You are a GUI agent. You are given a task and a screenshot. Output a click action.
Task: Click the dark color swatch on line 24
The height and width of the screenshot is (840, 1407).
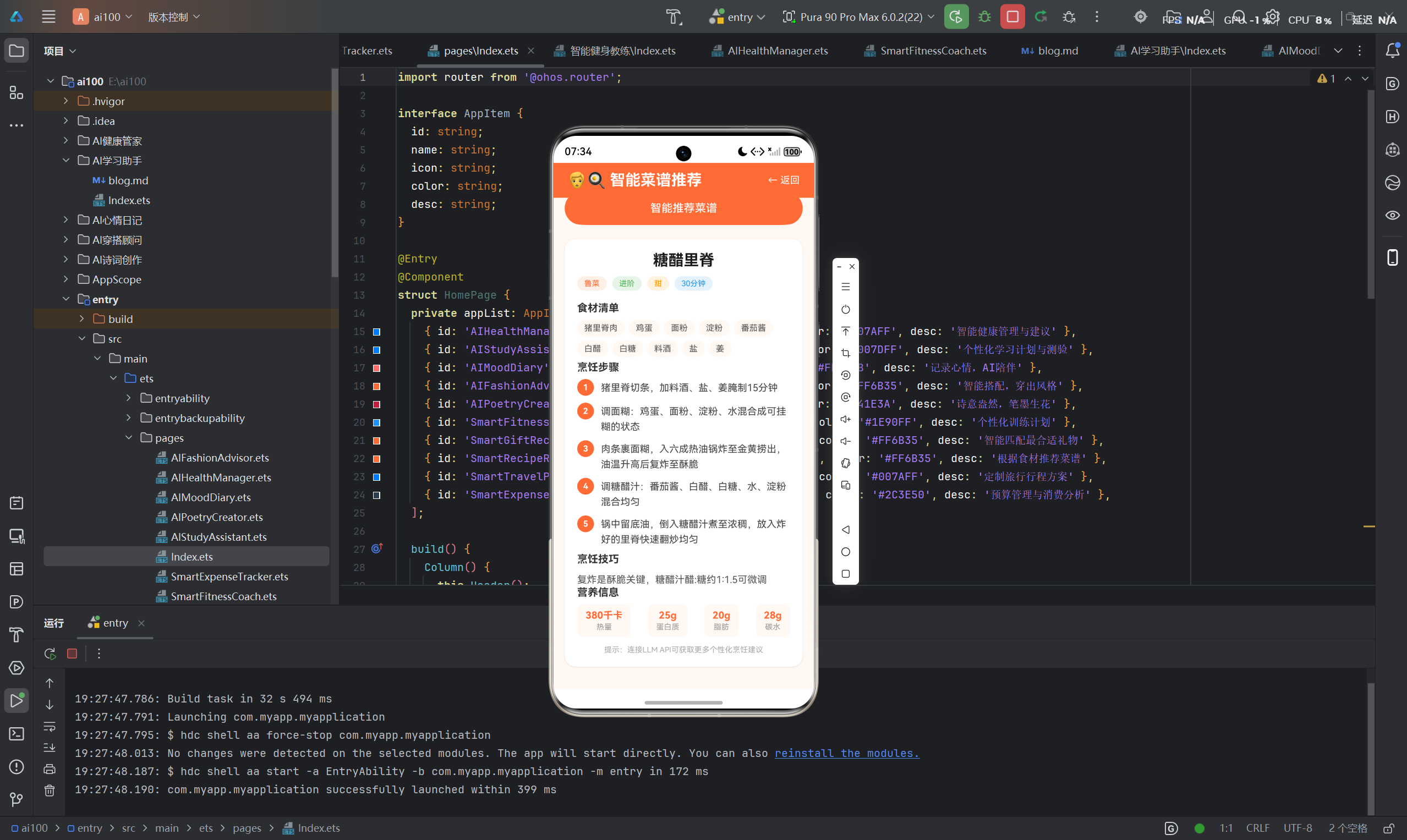click(376, 495)
